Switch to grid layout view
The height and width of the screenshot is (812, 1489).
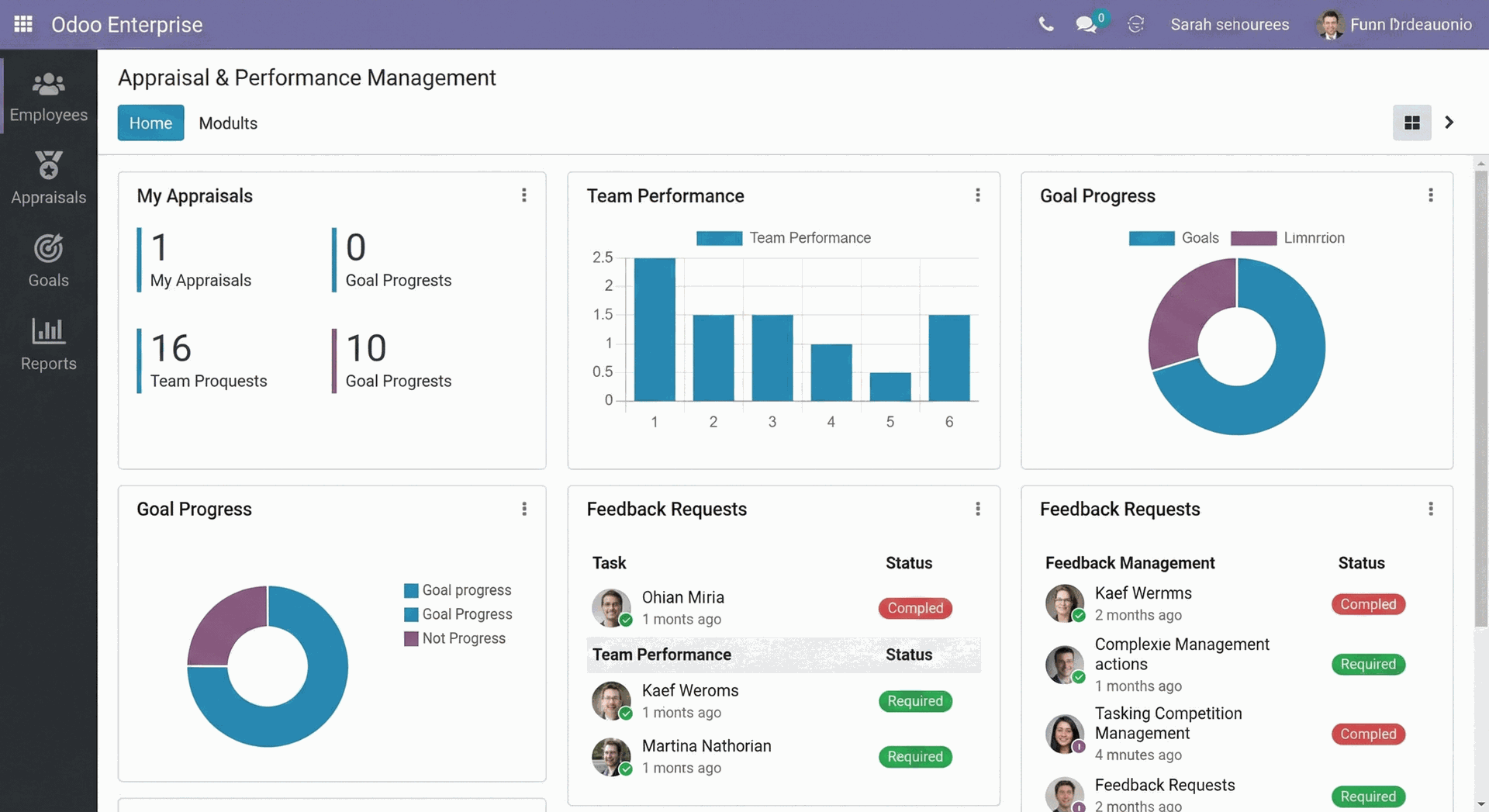tap(1413, 123)
